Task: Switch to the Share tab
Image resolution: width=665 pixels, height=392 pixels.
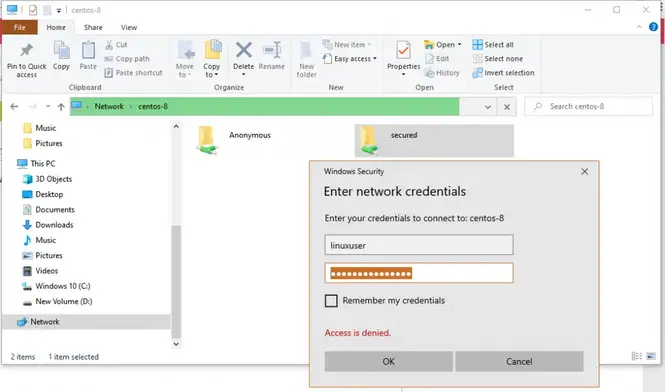Action: coord(93,27)
